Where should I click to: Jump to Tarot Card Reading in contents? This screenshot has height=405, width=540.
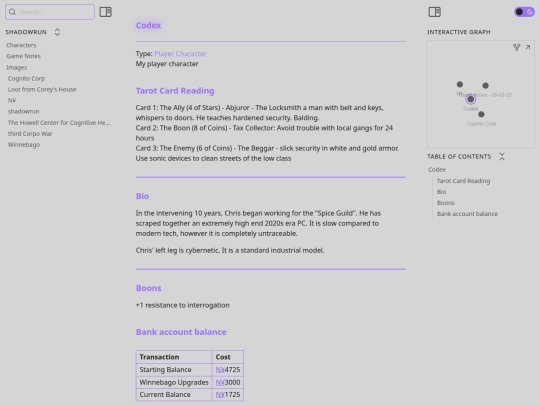click(x=463, y=181)
